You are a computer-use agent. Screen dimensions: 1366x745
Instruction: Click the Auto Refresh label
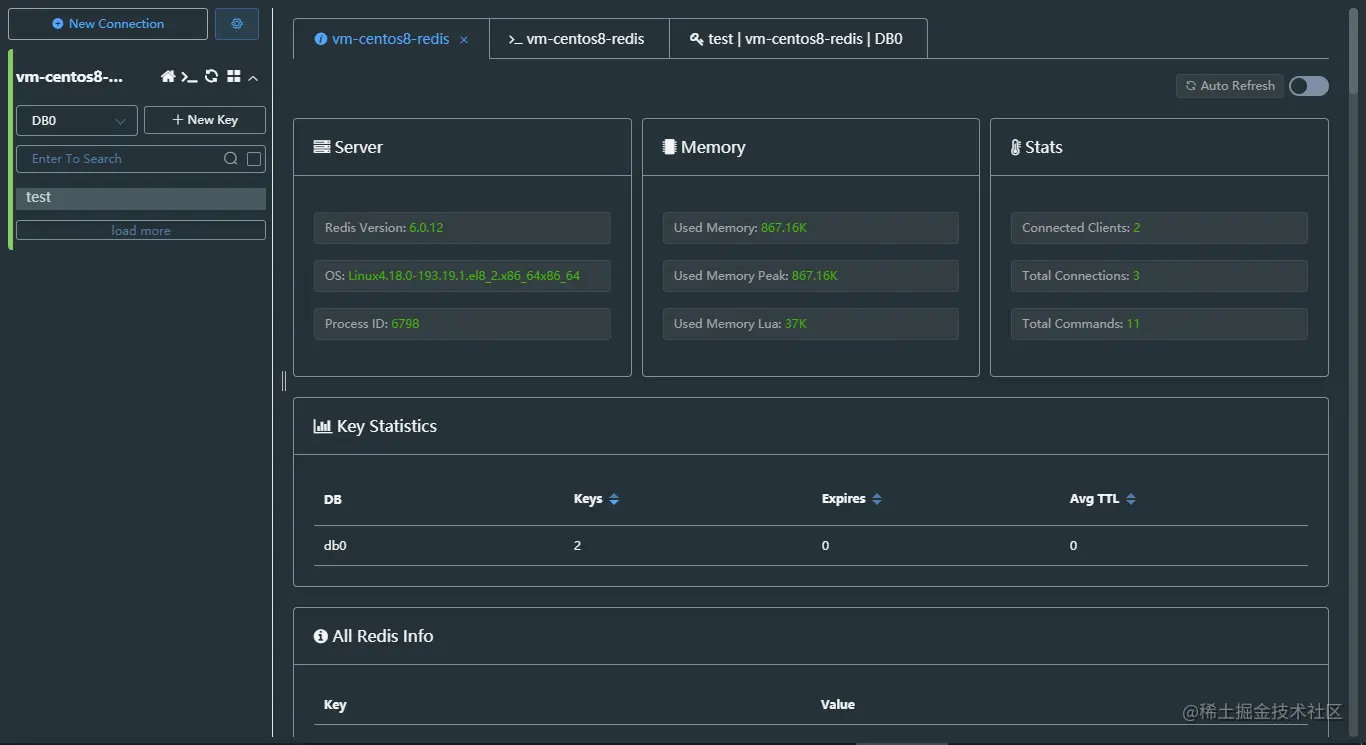[1230, 86]
